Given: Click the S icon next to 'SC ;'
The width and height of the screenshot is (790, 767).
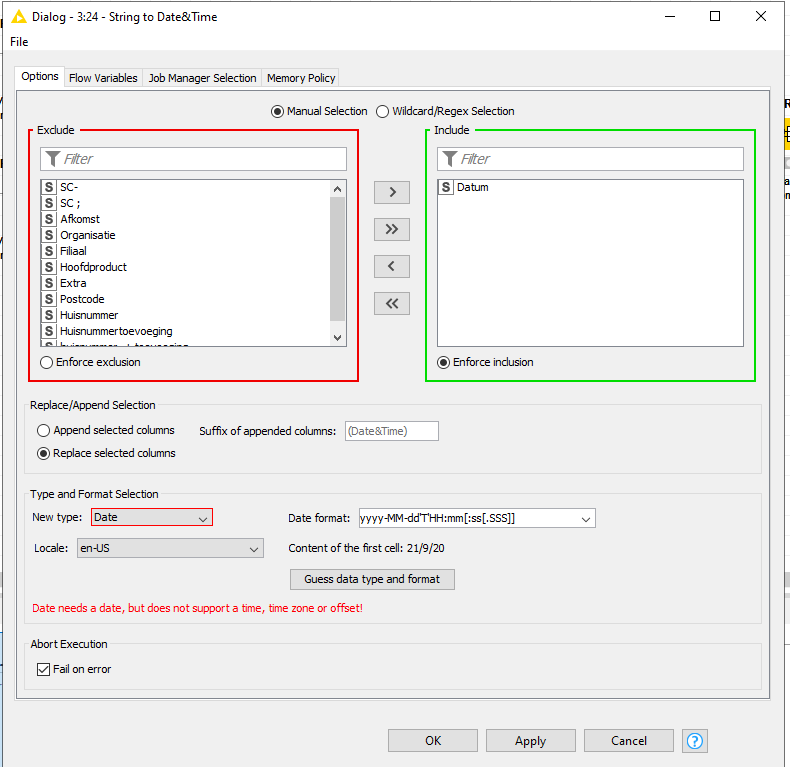Looking at the screenshot, I should tap(48, 203).
